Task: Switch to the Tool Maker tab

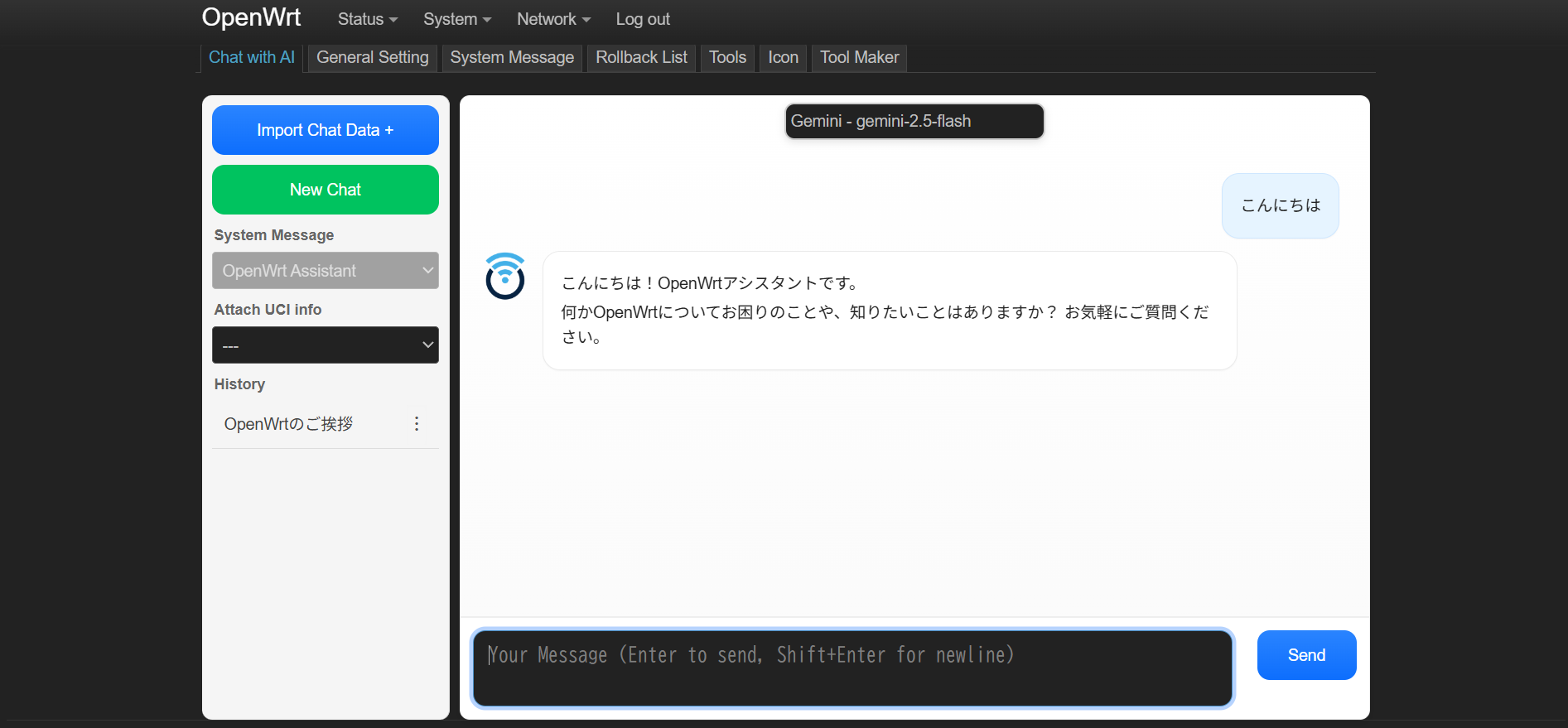Action: 859,58
